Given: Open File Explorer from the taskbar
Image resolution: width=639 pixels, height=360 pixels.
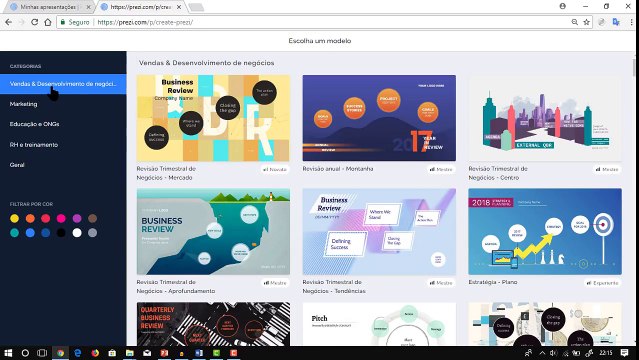Looking at the screenshot, I should 130,353.
